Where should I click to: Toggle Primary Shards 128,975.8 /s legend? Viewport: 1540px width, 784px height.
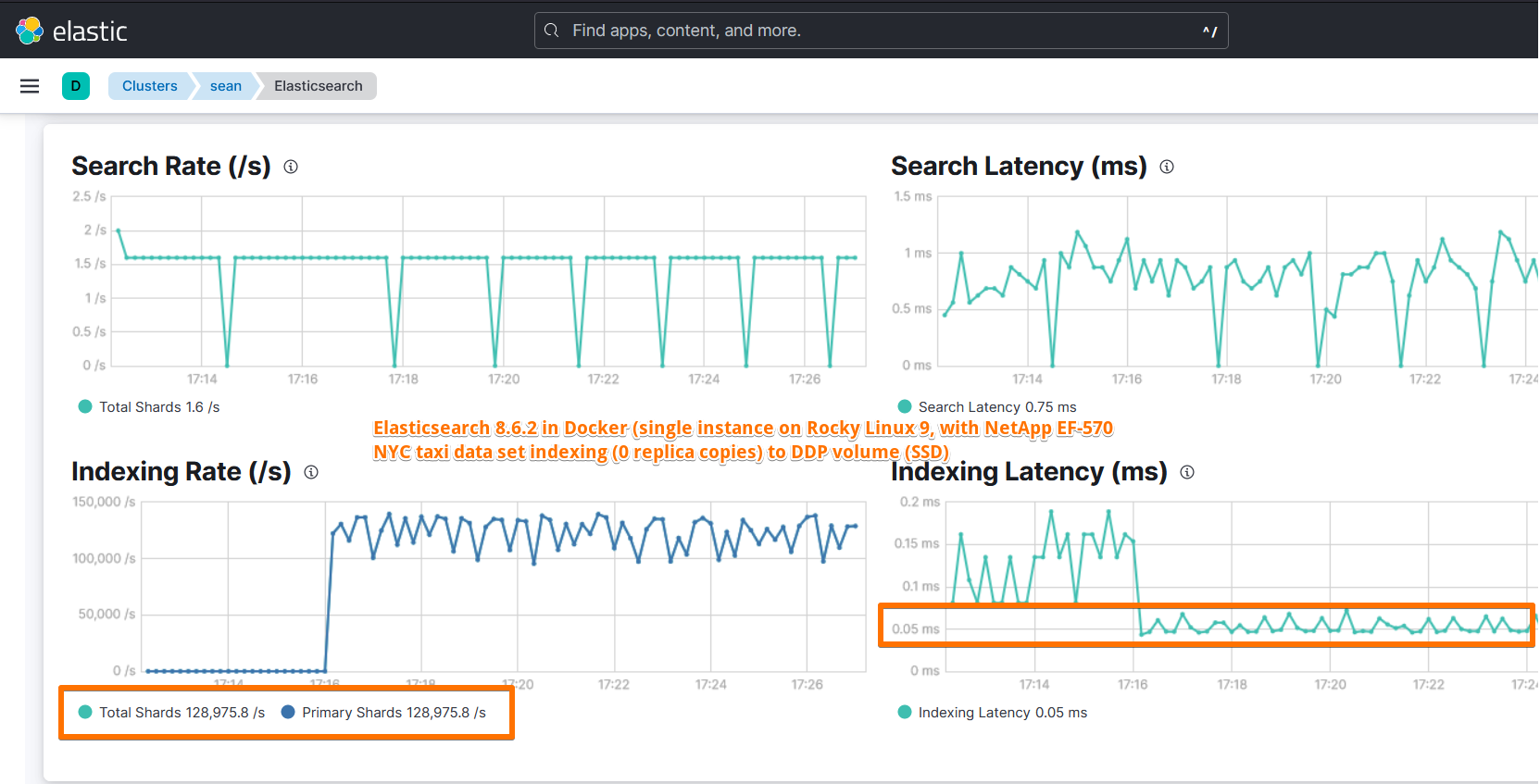click(x=383, y=713)
